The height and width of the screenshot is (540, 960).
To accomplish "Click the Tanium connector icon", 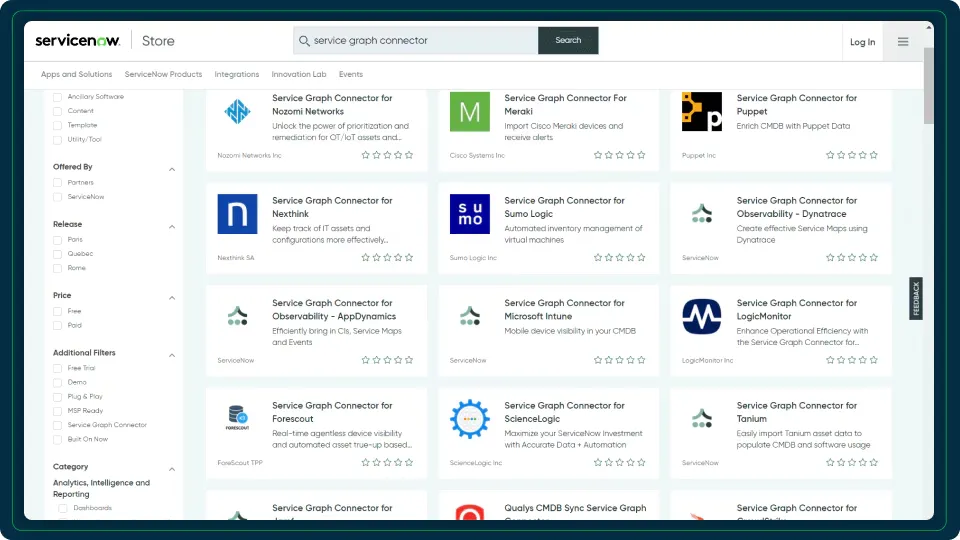I will [x=702, y=419].
